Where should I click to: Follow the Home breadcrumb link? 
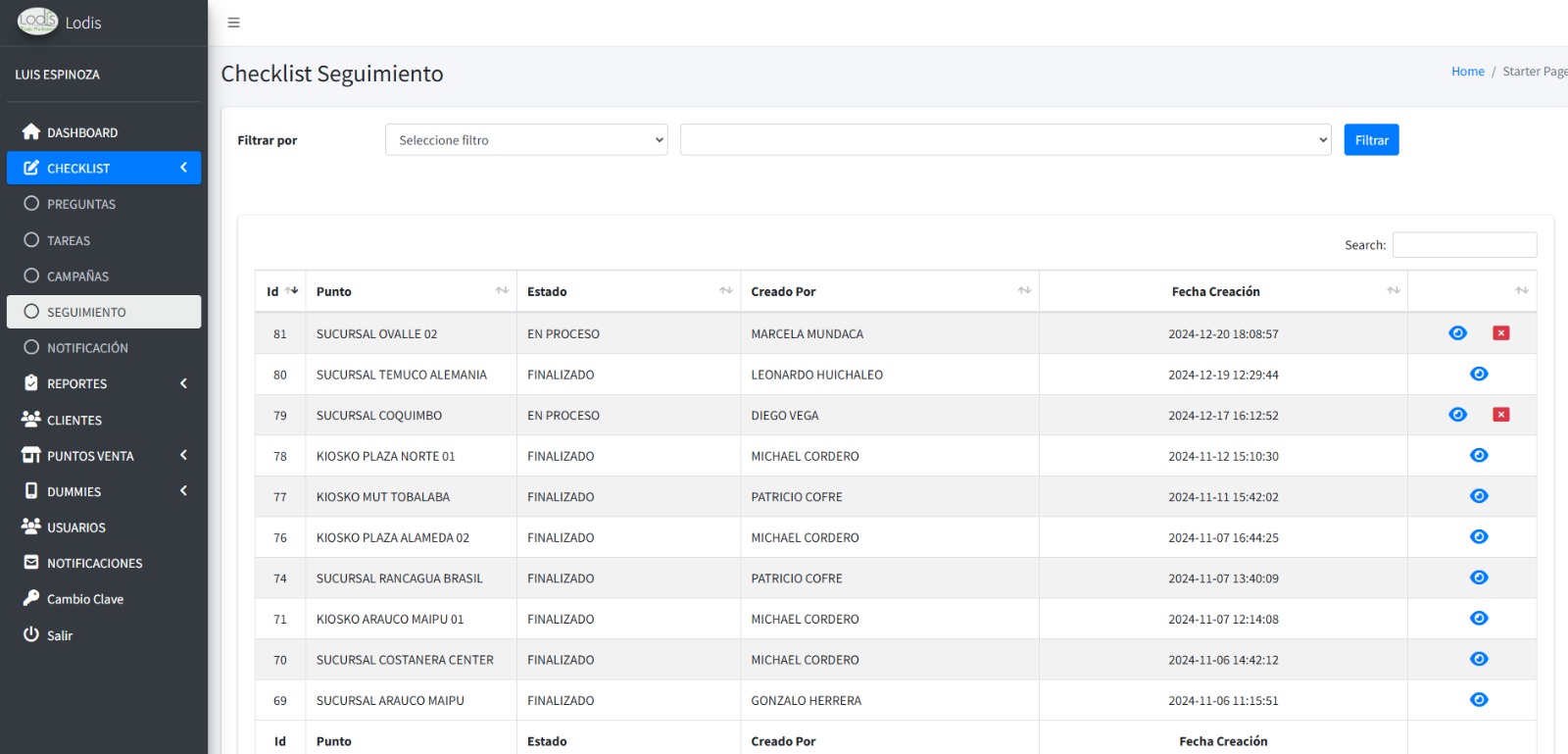coord(1467,72)
